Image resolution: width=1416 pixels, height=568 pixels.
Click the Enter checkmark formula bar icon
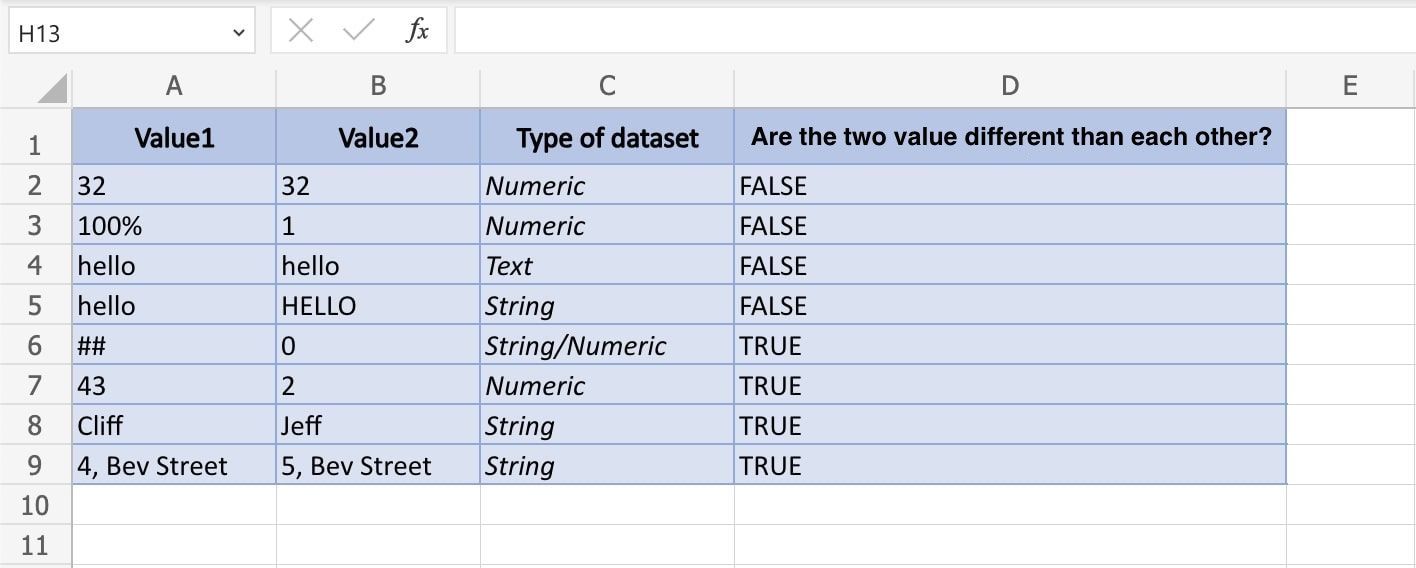(x=357, y=32)
